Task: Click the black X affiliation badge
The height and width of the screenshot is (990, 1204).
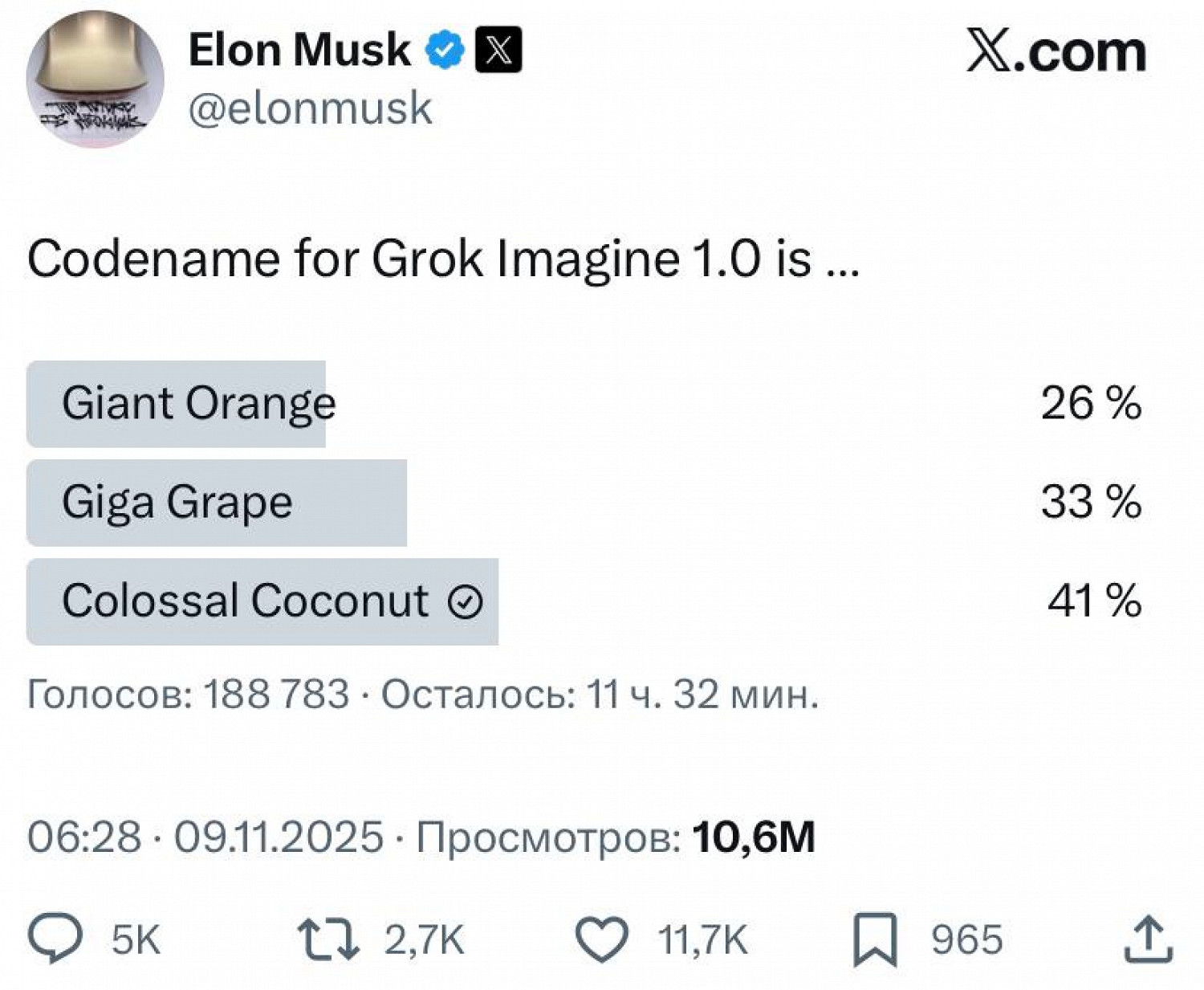Action: tap(498, 51)
